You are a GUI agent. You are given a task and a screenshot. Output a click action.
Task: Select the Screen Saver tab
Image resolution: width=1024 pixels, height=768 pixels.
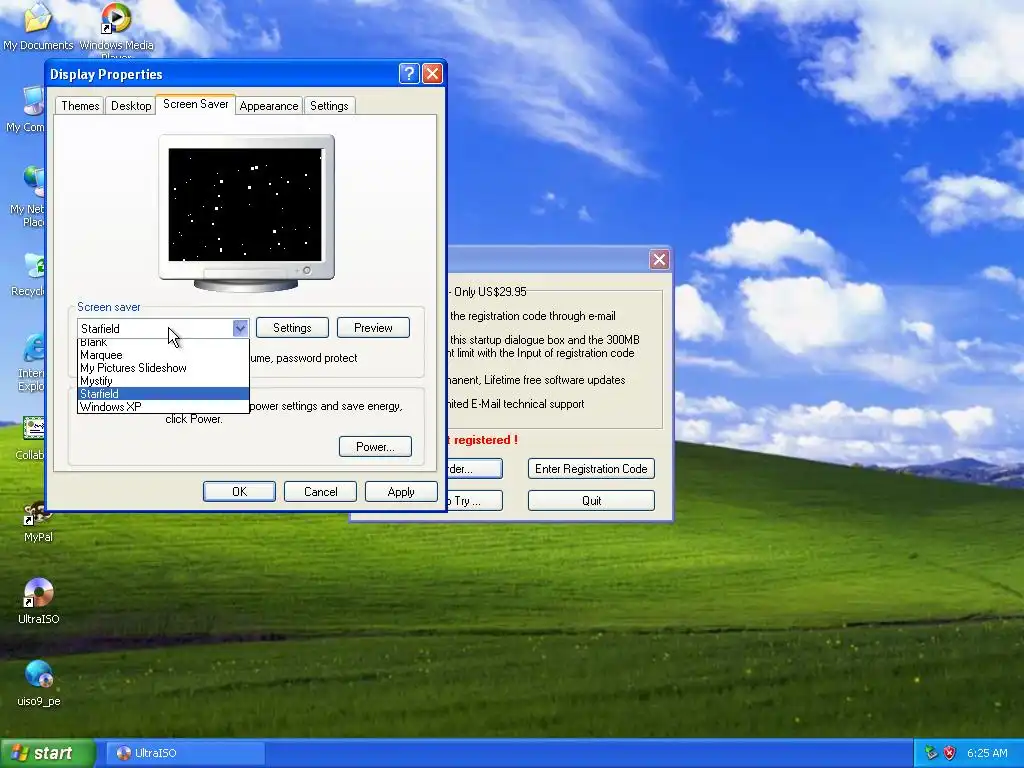195,104
